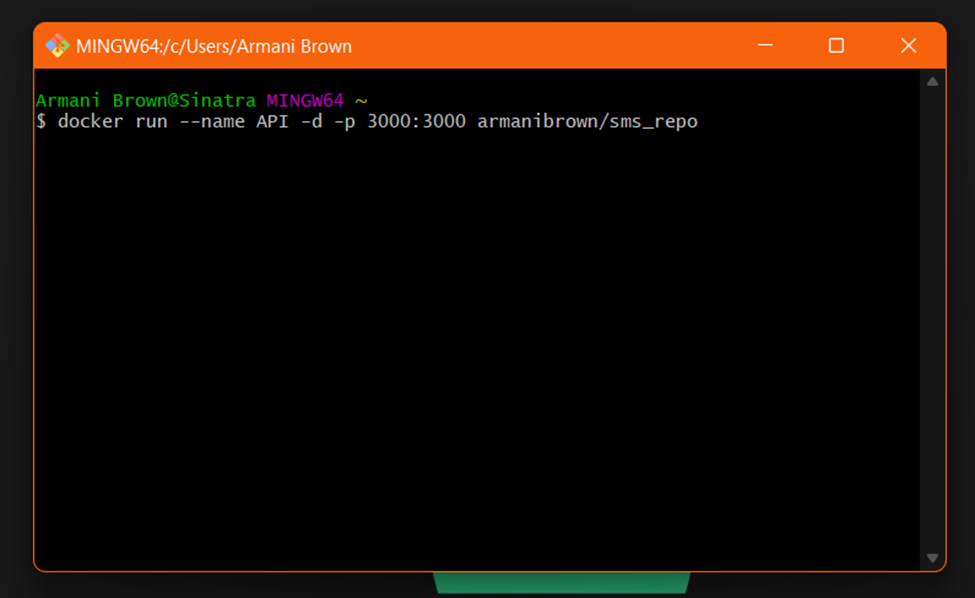Click the green username Armani Brown@Sinatra

(x=146, y=100)
